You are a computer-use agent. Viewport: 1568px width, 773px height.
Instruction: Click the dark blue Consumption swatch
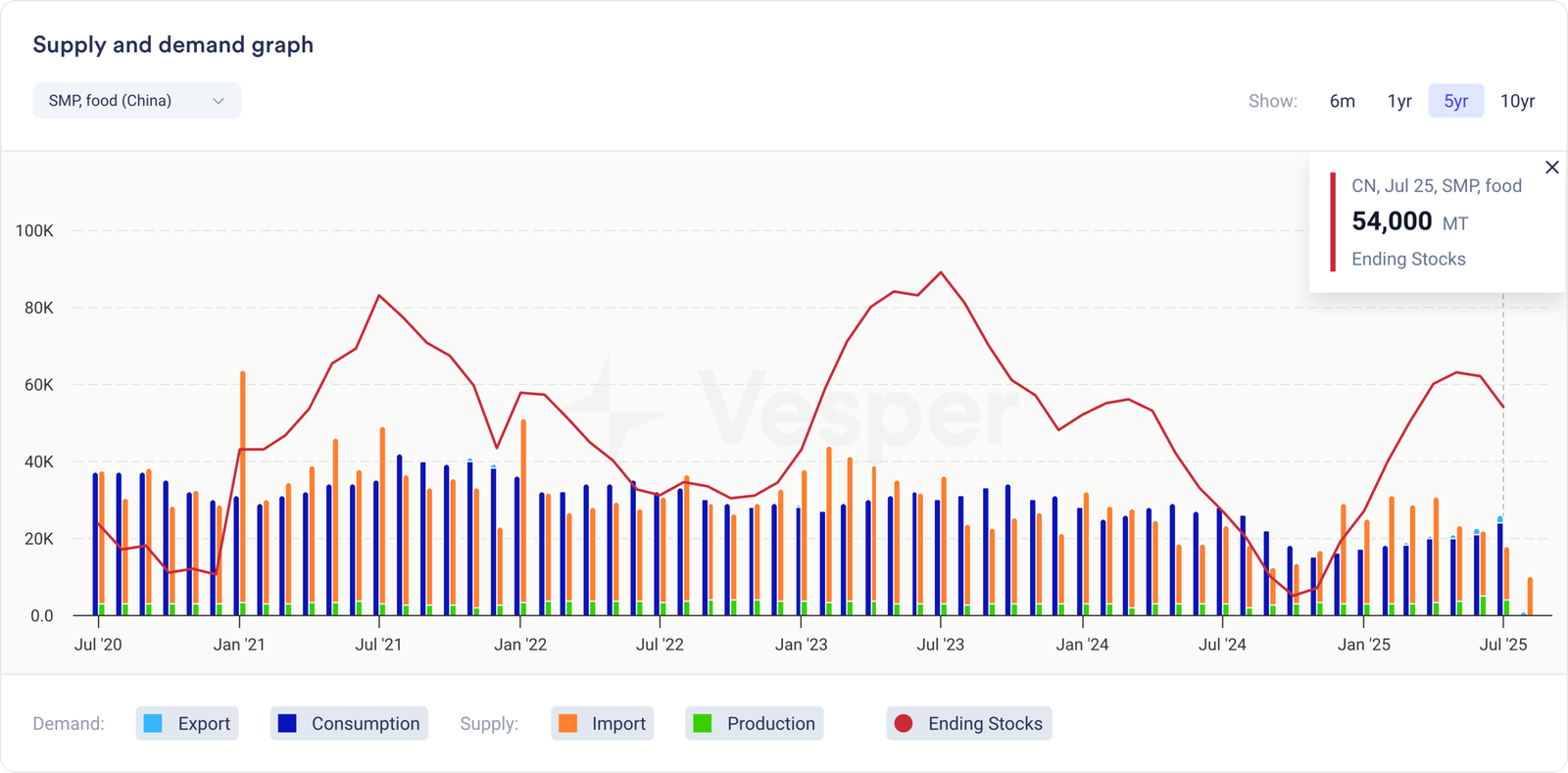(287, 723)
